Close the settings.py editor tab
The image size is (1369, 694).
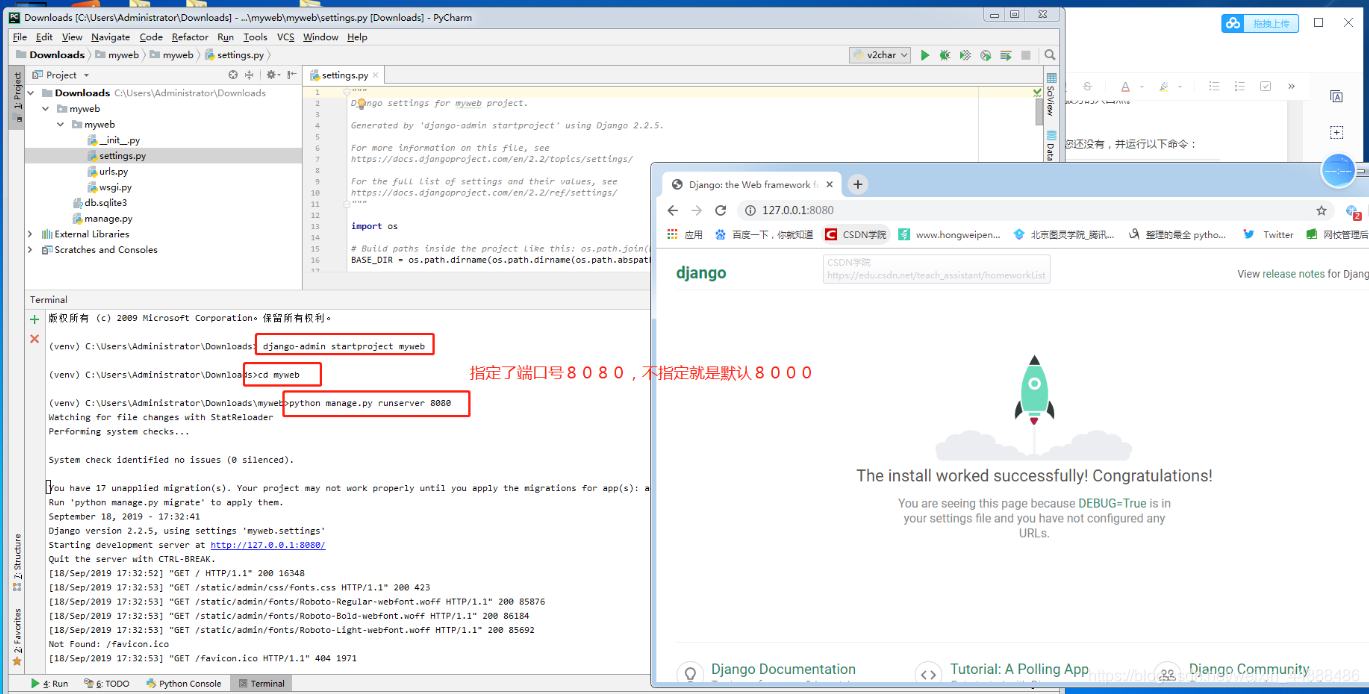(377, 75)
